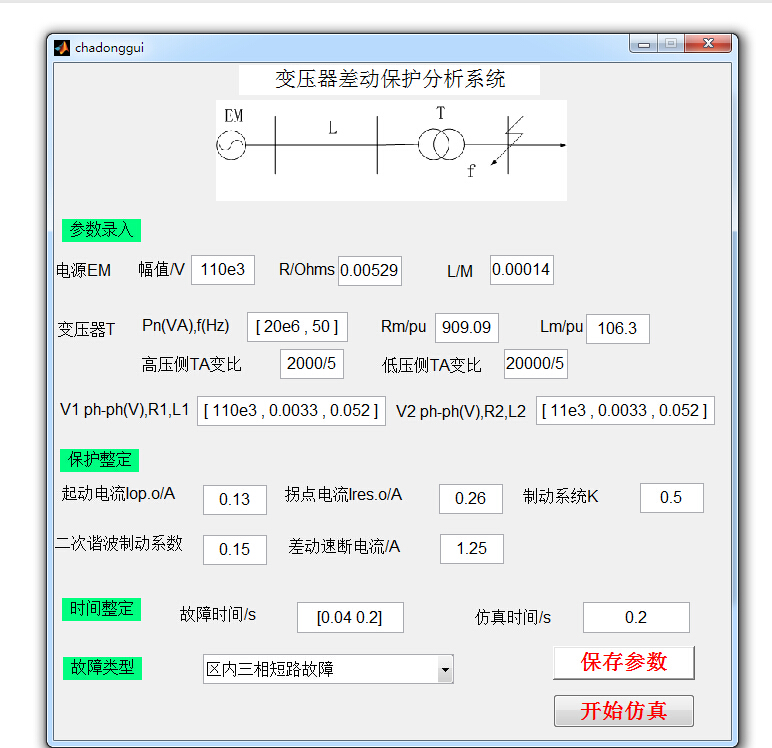This screenshot has height=748, width=772.
Task: Click the V2 ph-ph(V),R2,L2 label text
Action: [461, 412]
